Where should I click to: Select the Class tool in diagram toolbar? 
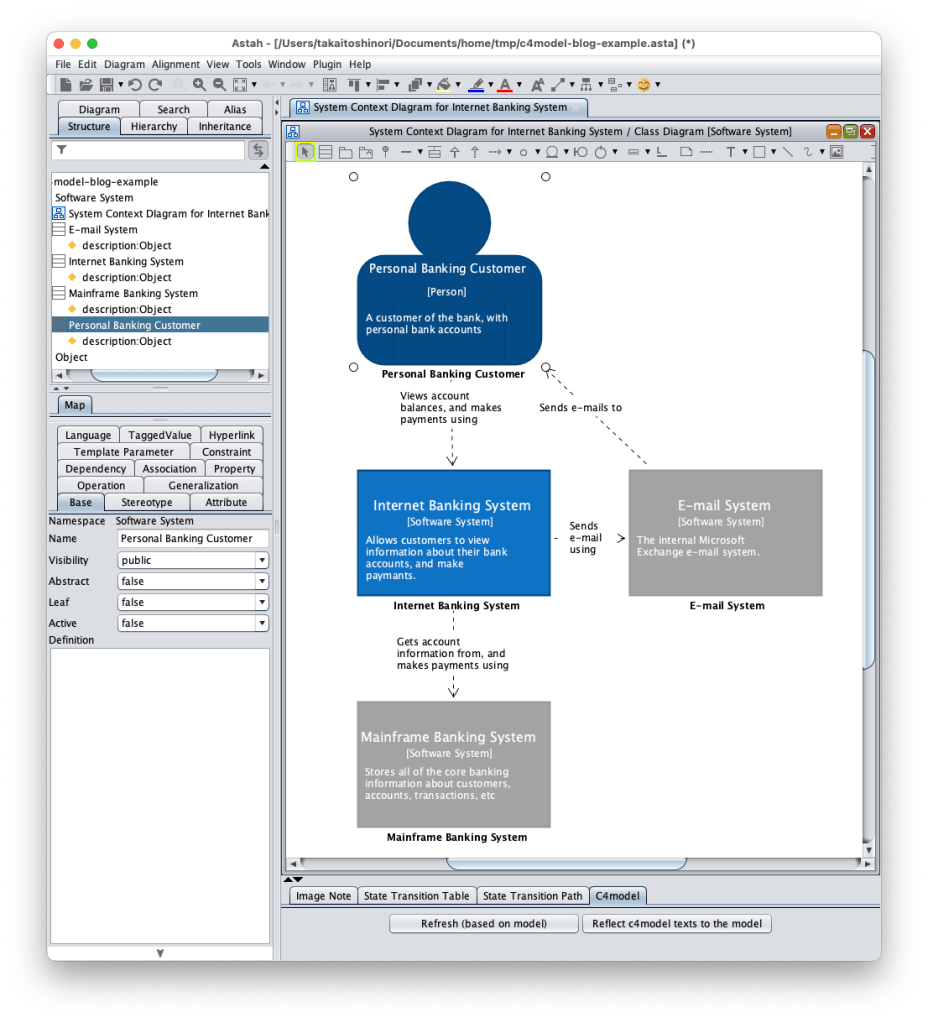click(x=326, y=152)
